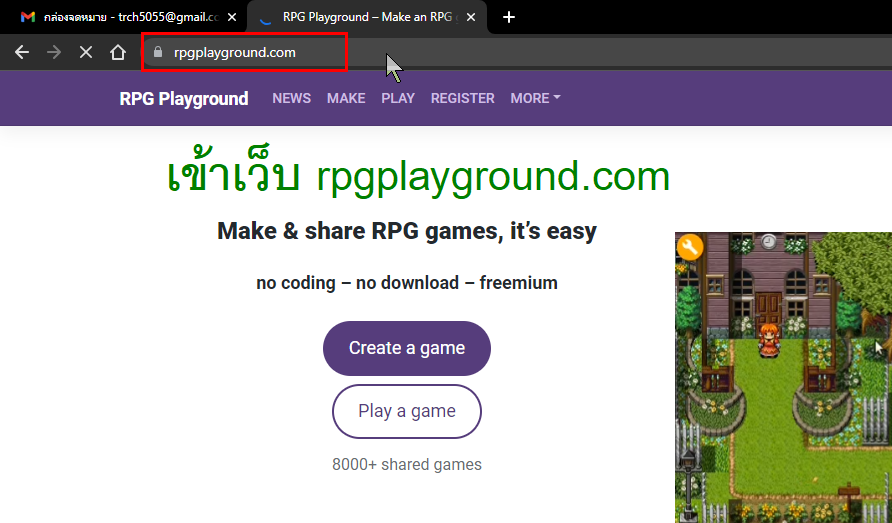892x523 pixels.
Task: Close the RPG Playground tab
Action: 471,17
